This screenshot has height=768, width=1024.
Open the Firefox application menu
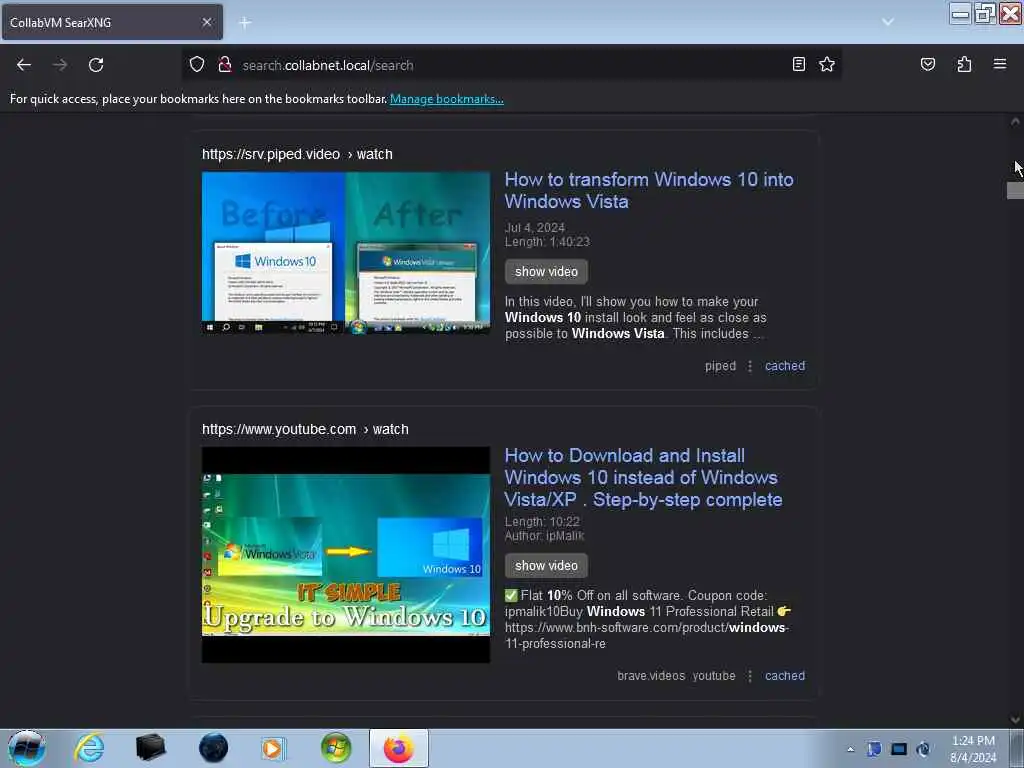pyautogui.click(x=999, y=64)
